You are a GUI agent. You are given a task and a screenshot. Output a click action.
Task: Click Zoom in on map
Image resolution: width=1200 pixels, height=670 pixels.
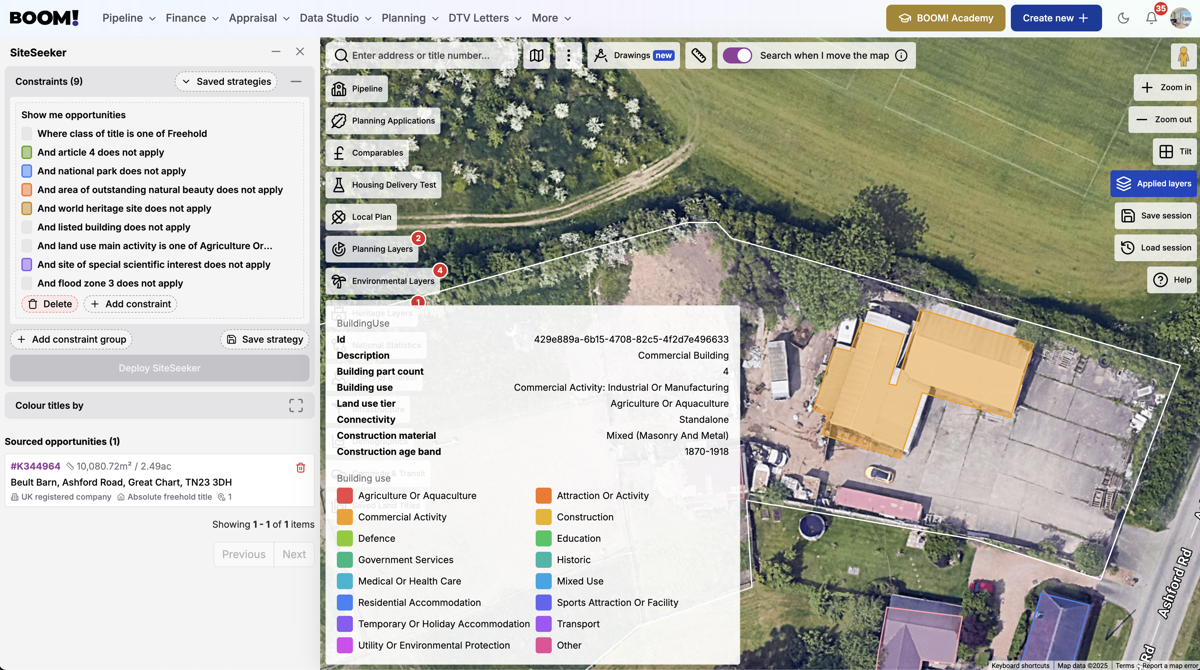1166,88
